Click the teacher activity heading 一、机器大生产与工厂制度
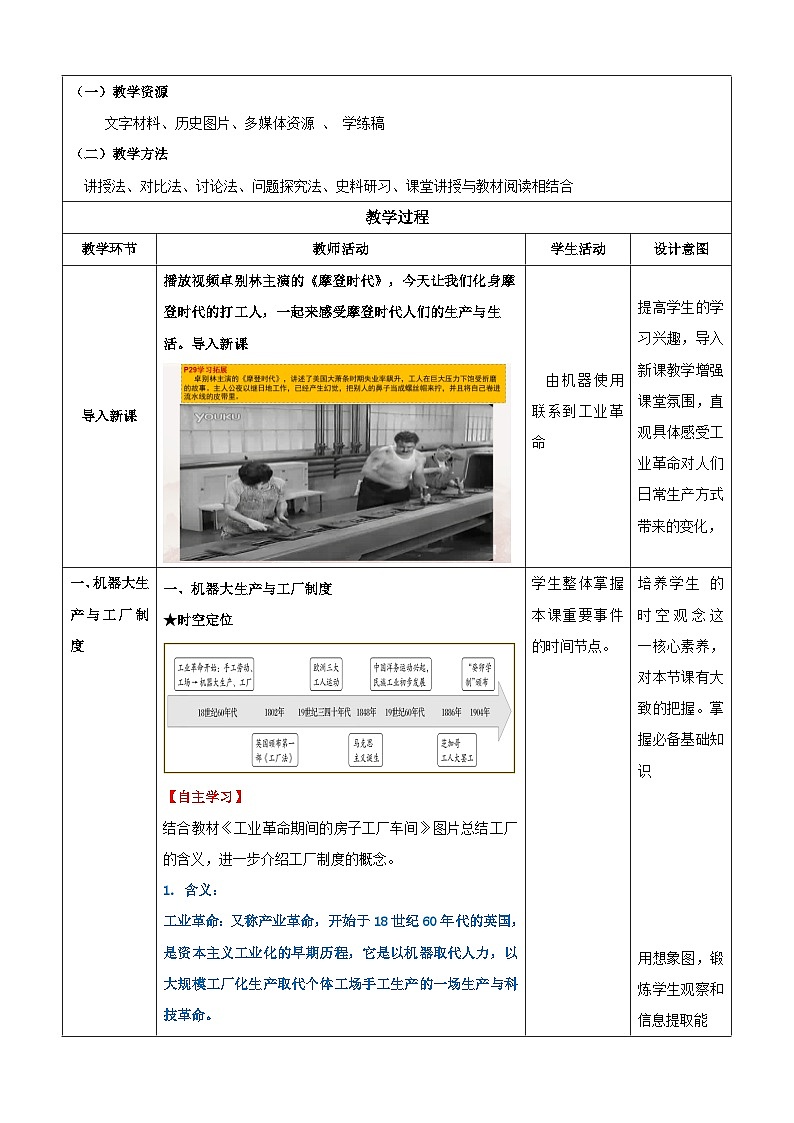Screen dimensions: 794x1123 (248, 589)
